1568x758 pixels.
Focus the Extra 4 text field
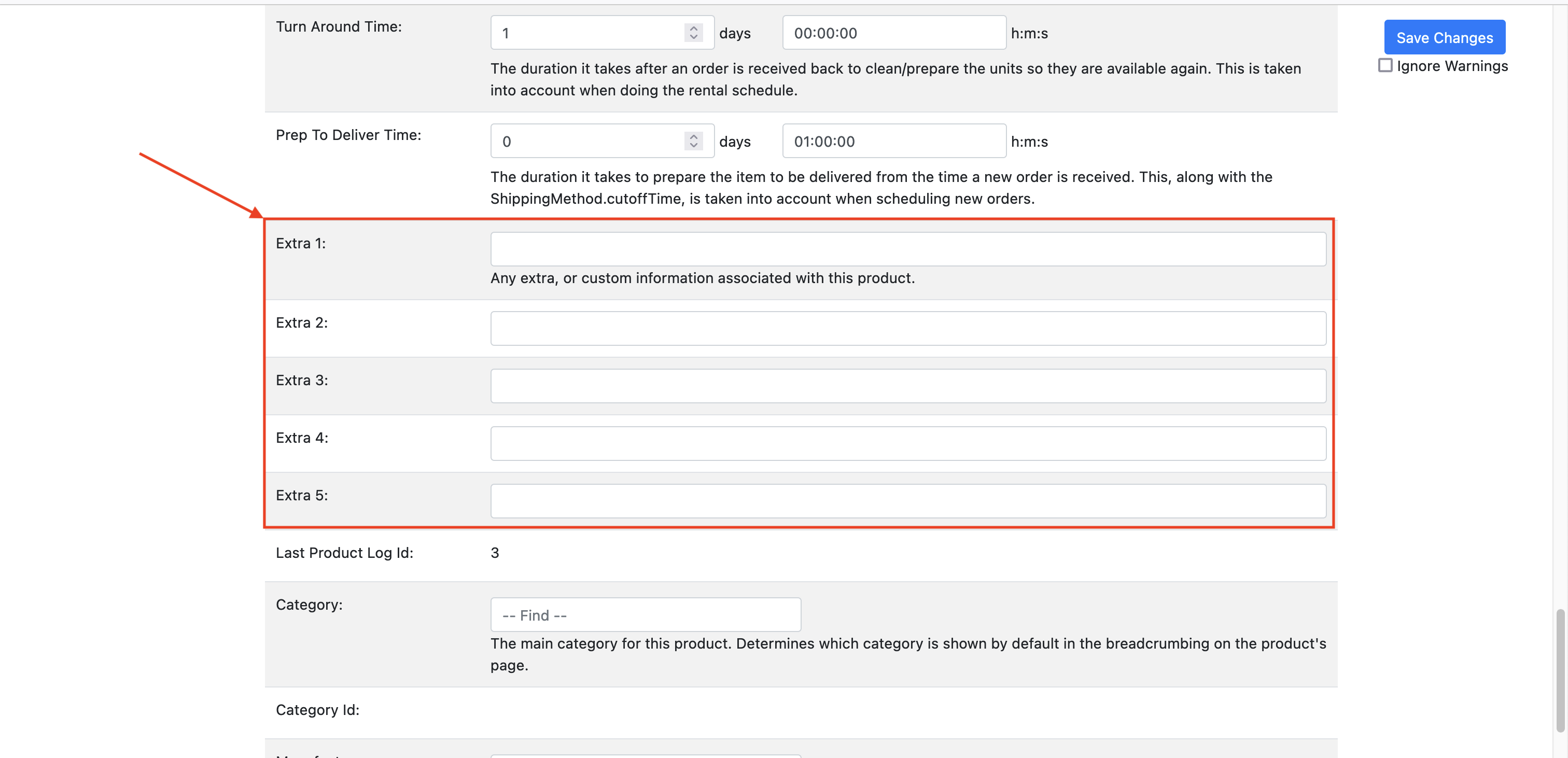[908, 444]
